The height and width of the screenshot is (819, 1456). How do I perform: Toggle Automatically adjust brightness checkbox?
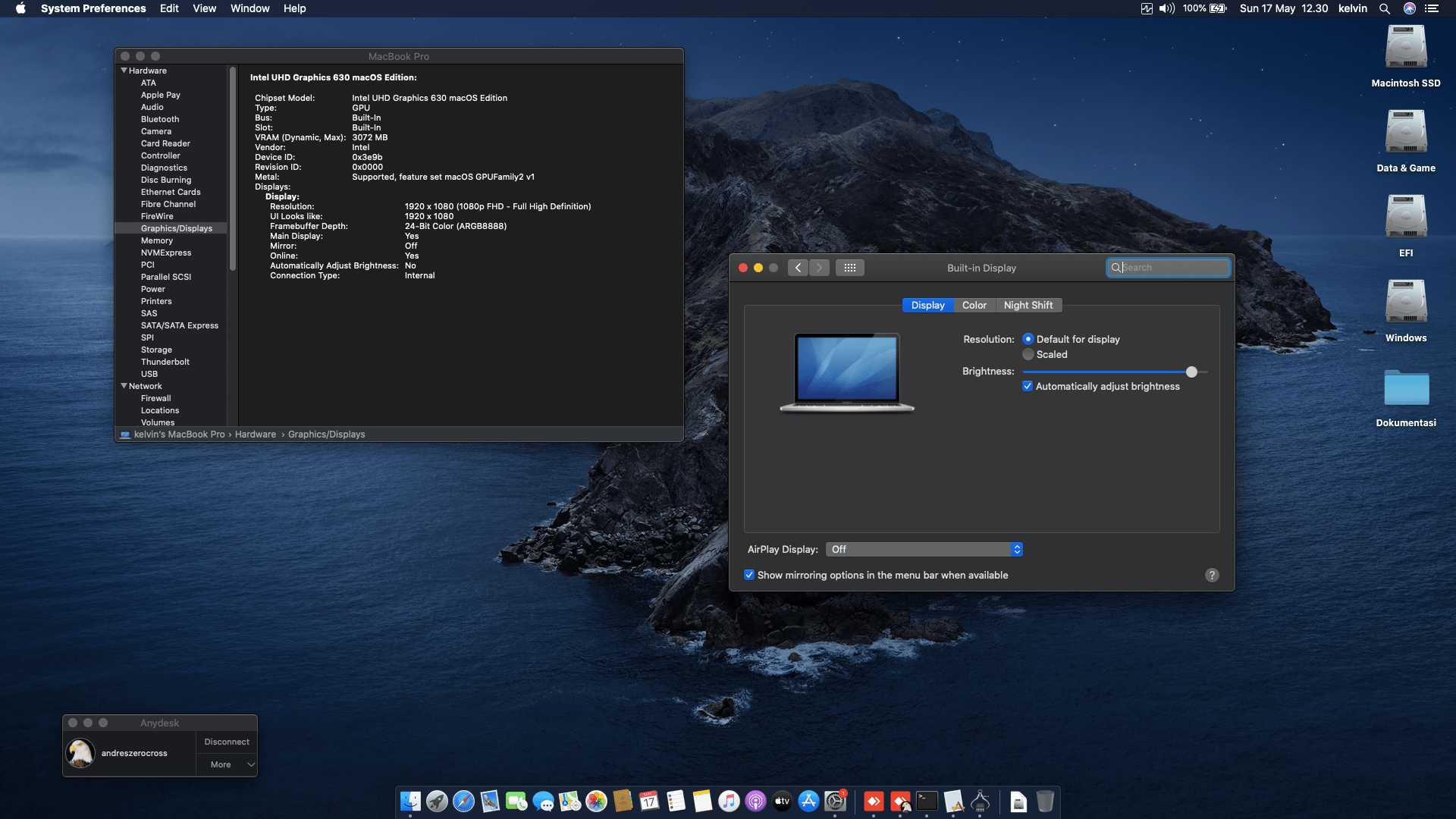(x=1028, y=386)
